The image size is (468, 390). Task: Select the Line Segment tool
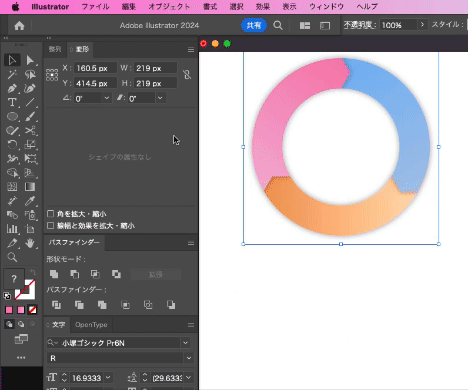[x=30, y=102]
